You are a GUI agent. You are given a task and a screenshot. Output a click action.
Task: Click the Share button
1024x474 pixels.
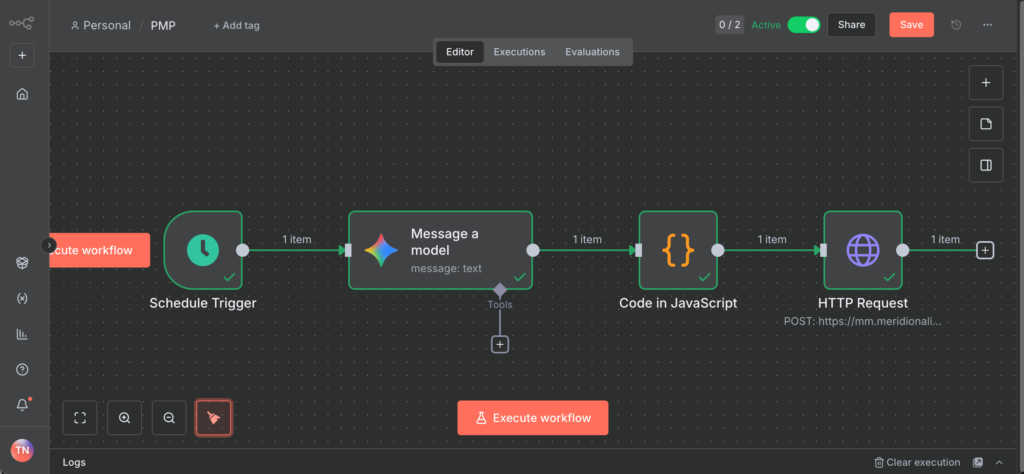[851, 25]
